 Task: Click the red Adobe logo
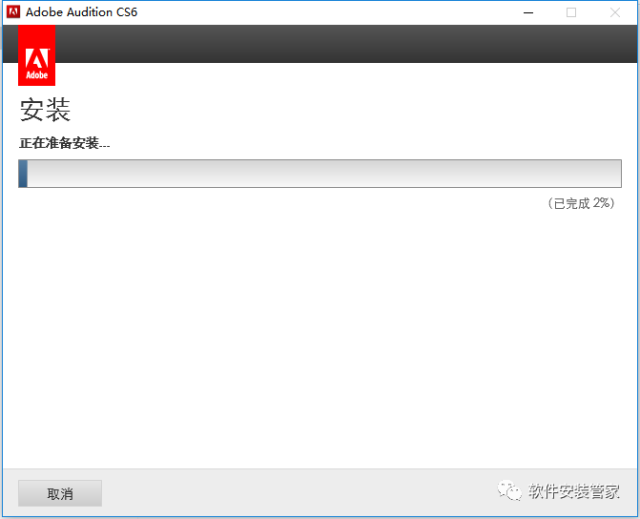click(36, 55)
